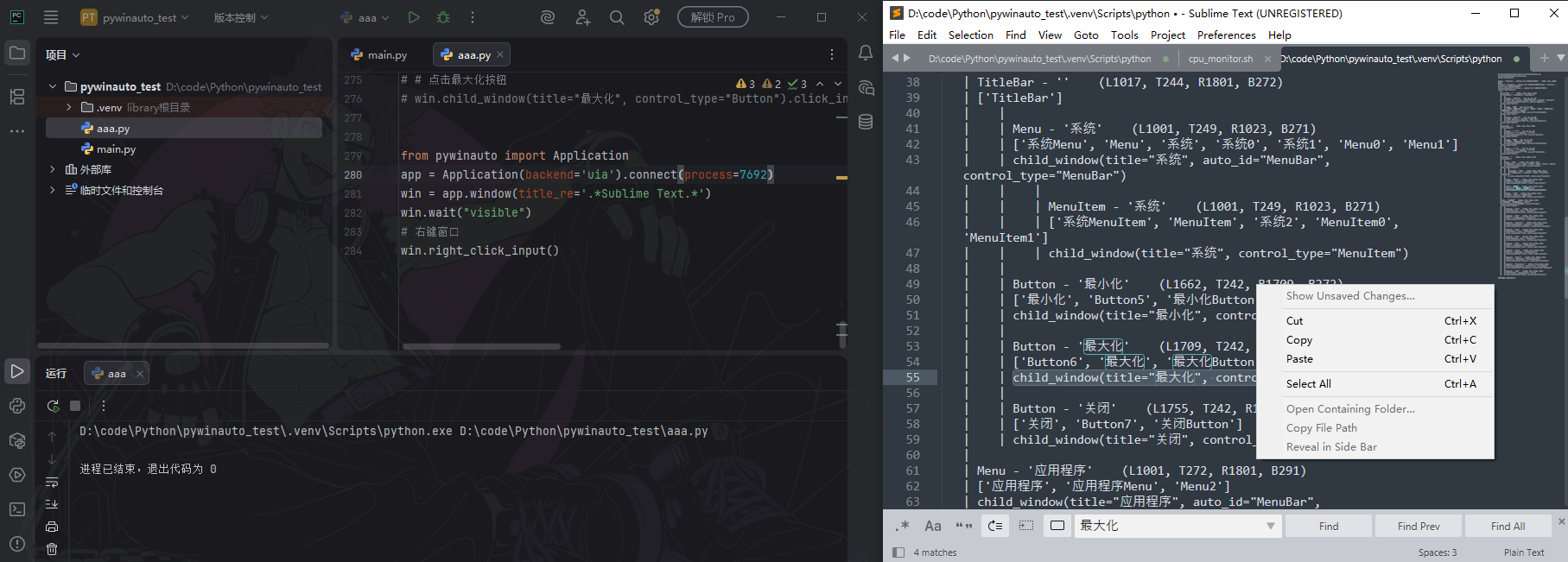Toggle in-selection search in Sublime
1568x562 pixels.
pyautogui.click(x=1026, y=526)
